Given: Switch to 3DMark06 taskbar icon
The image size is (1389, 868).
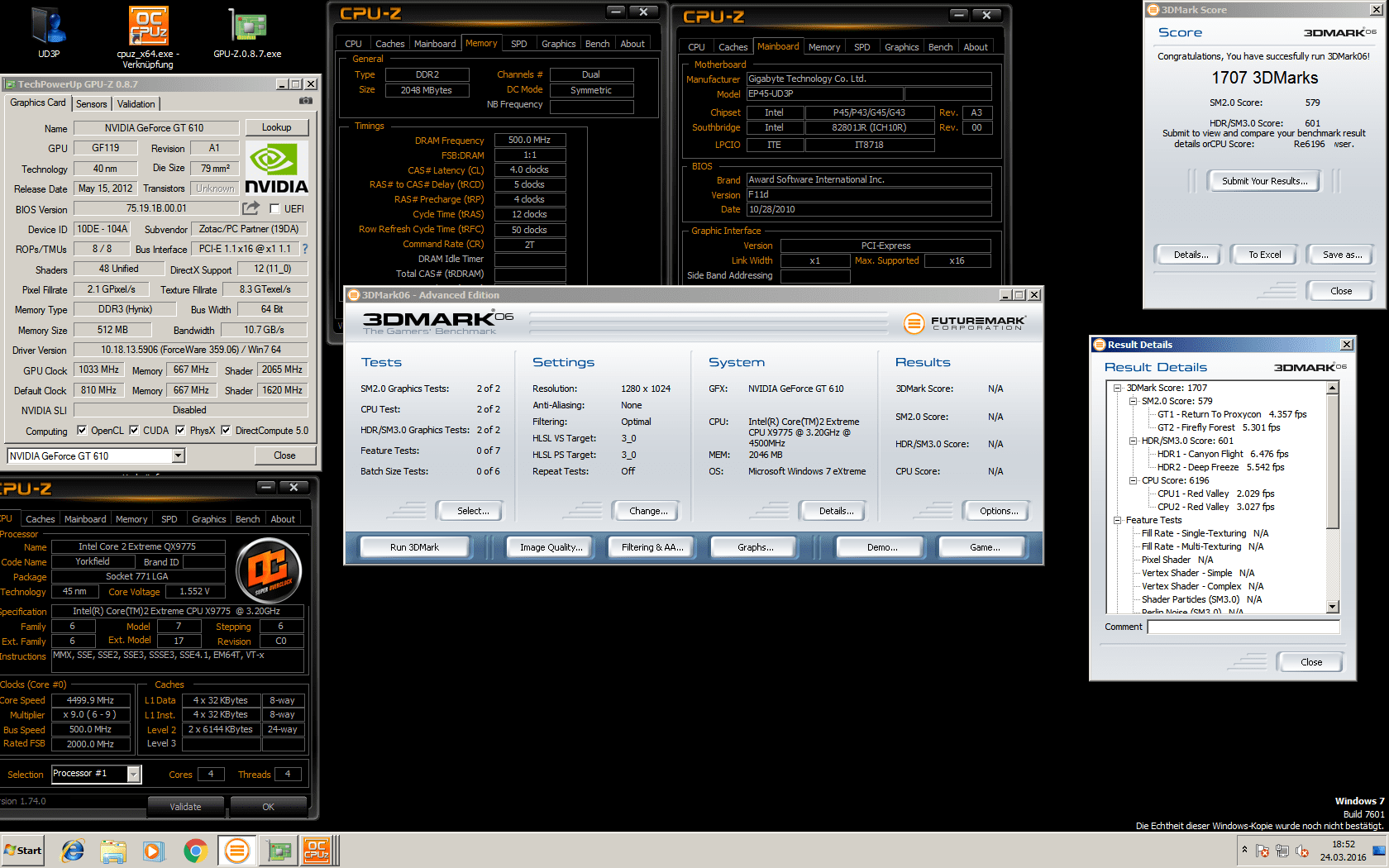Looking at the screenshot, I should [236, 850].
